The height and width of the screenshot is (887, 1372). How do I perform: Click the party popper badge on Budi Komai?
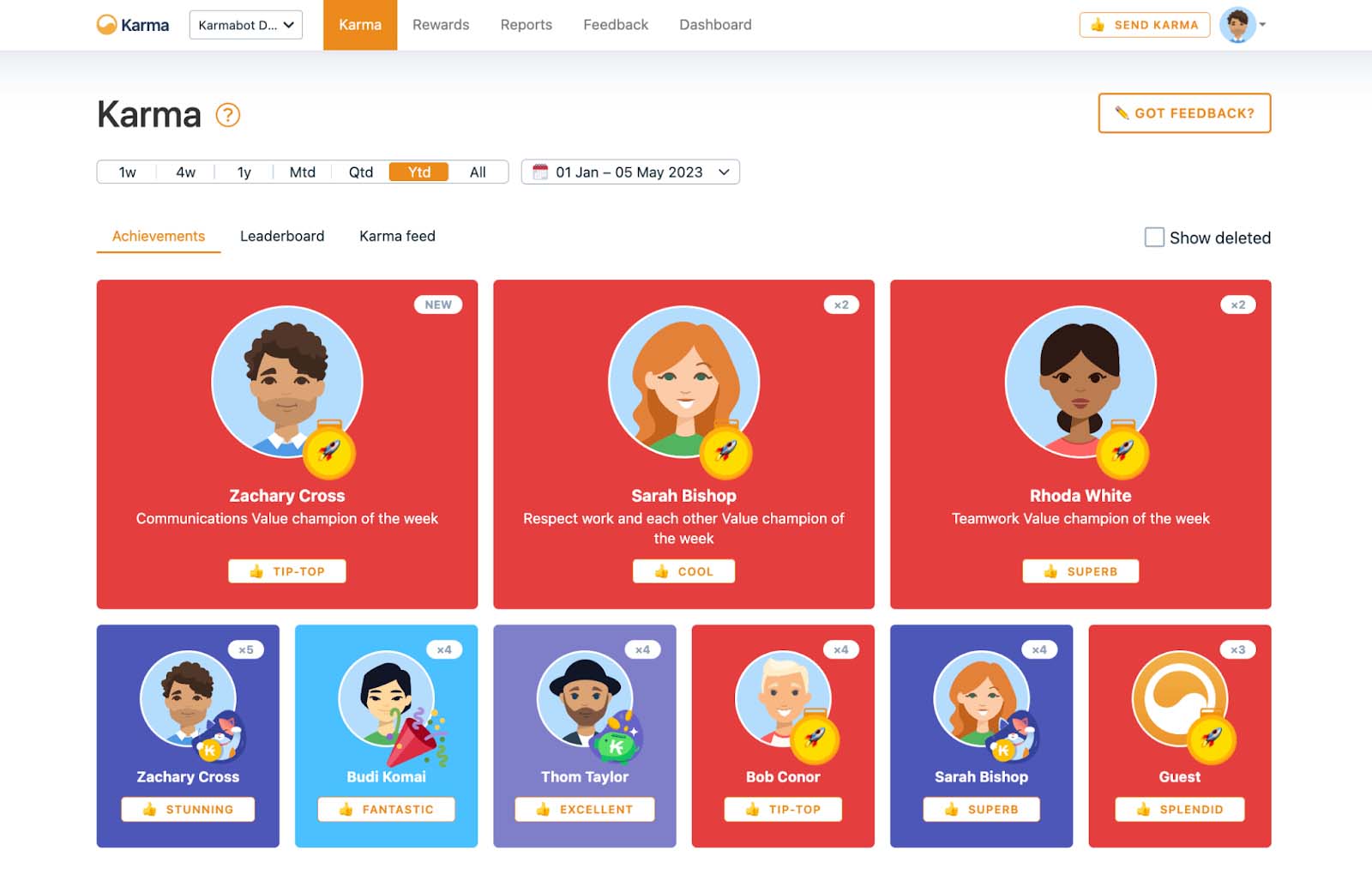(x=417, y=737)
